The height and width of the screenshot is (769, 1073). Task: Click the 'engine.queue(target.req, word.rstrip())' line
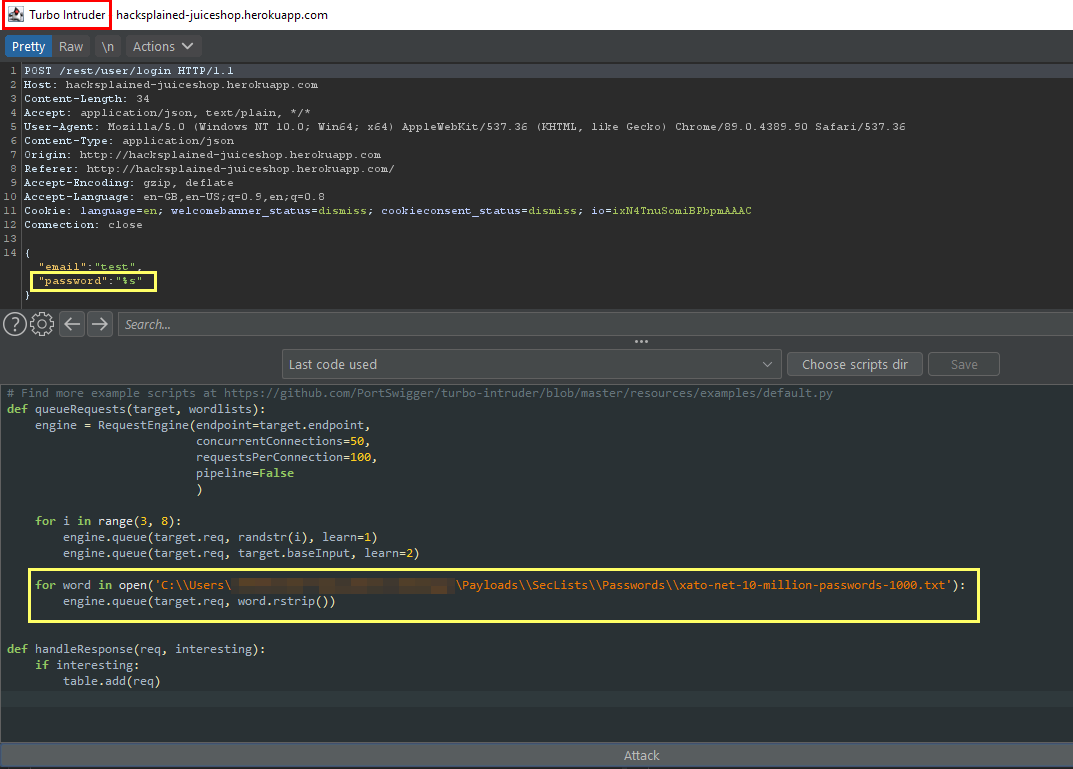point(199,601)
